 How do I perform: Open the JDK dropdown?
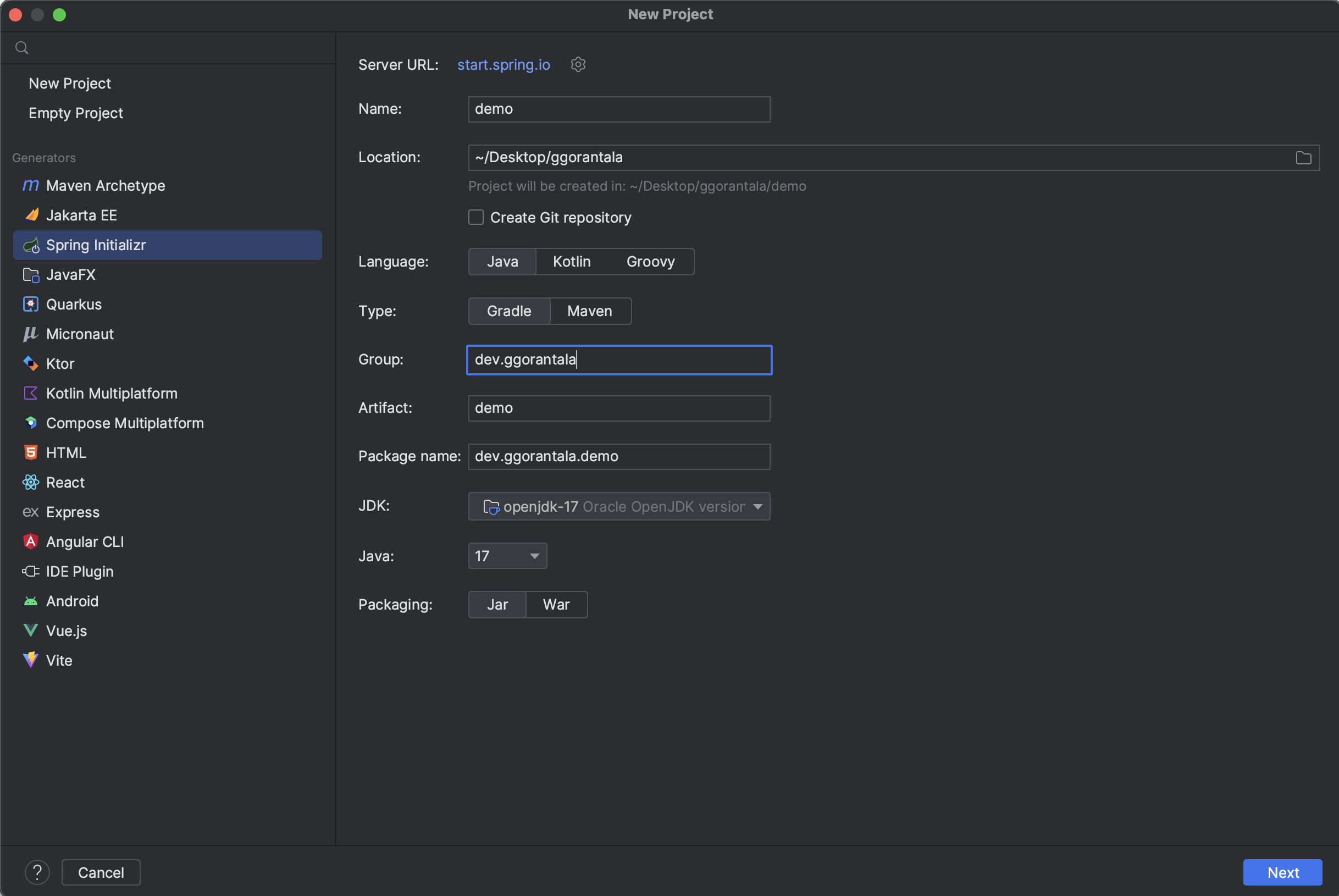click(619, 506)
